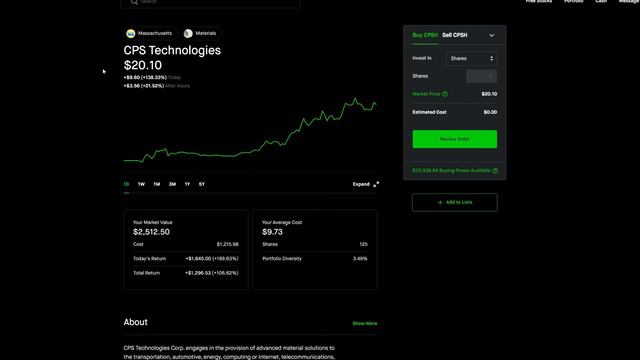Click the Market Price help icon
Viewport: 640px width, 360px height.
(445, 94)
